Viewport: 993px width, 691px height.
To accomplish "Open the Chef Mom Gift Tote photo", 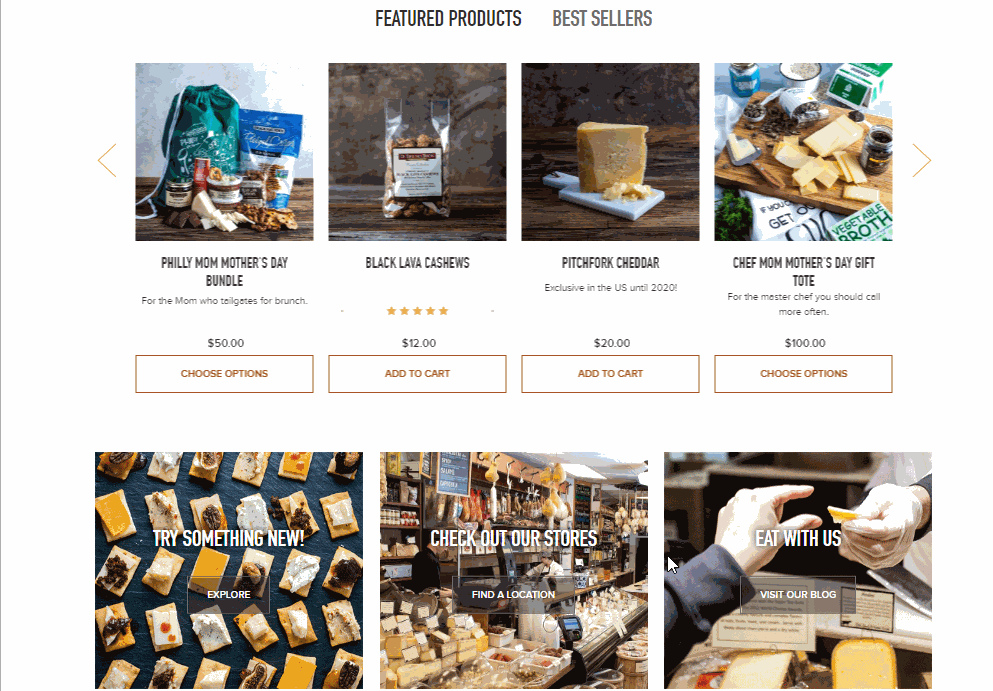I will [804, 152].
